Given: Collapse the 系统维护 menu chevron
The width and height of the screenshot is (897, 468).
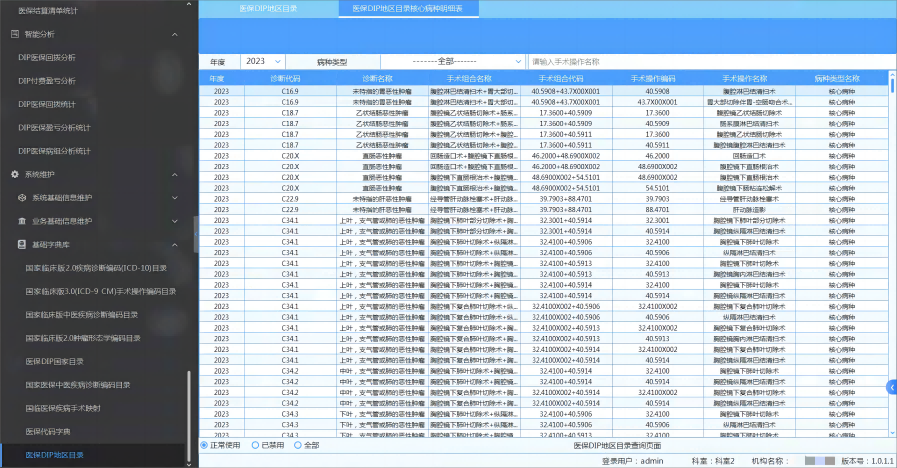Looking at the screenshot, I should 174,174.
